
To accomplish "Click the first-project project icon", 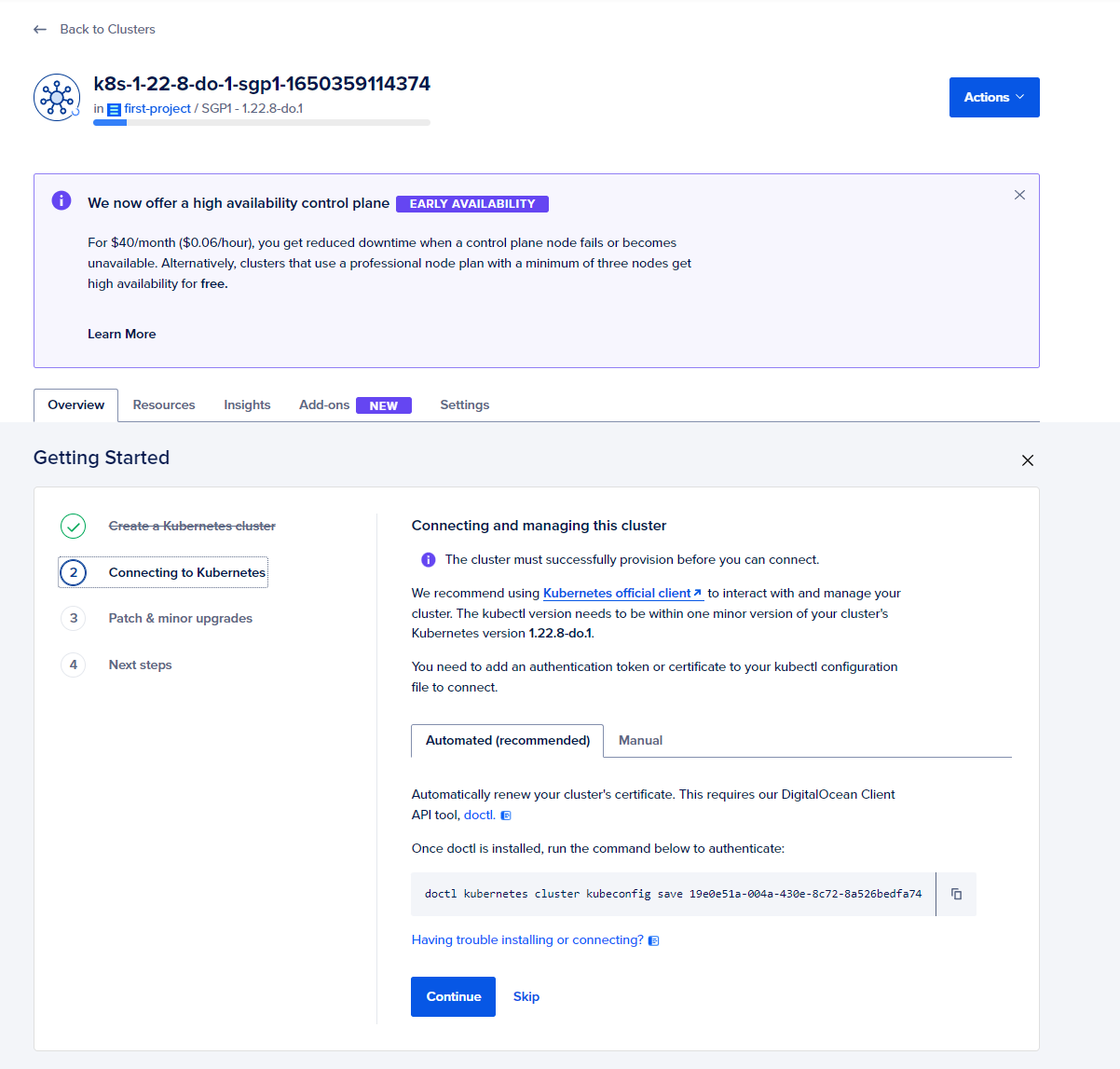I will [x=115, y=109].
